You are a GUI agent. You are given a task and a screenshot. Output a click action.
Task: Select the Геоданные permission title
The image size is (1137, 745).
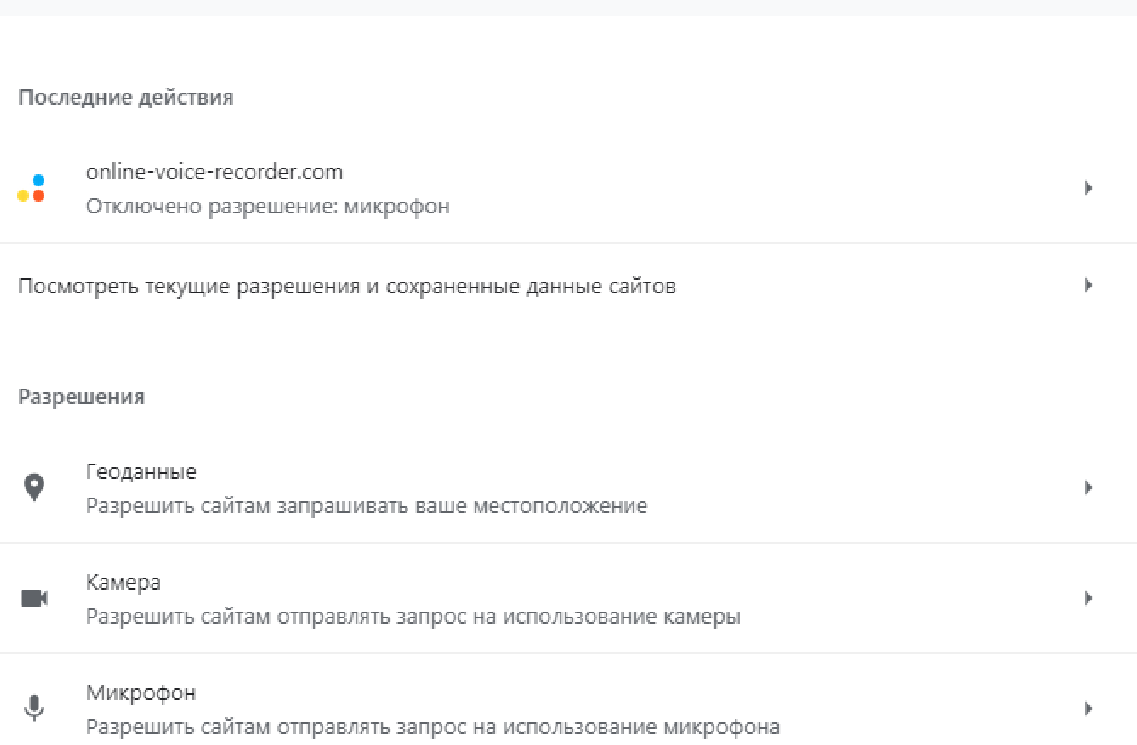pyautogui.click(x=141, y=471)
